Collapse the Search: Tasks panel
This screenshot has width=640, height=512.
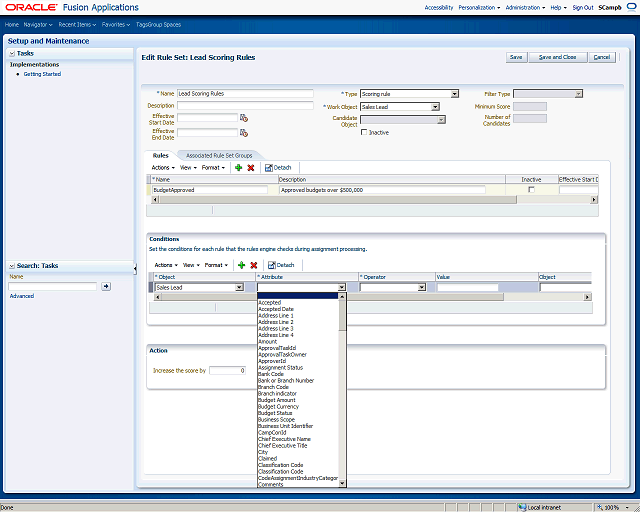12,266
